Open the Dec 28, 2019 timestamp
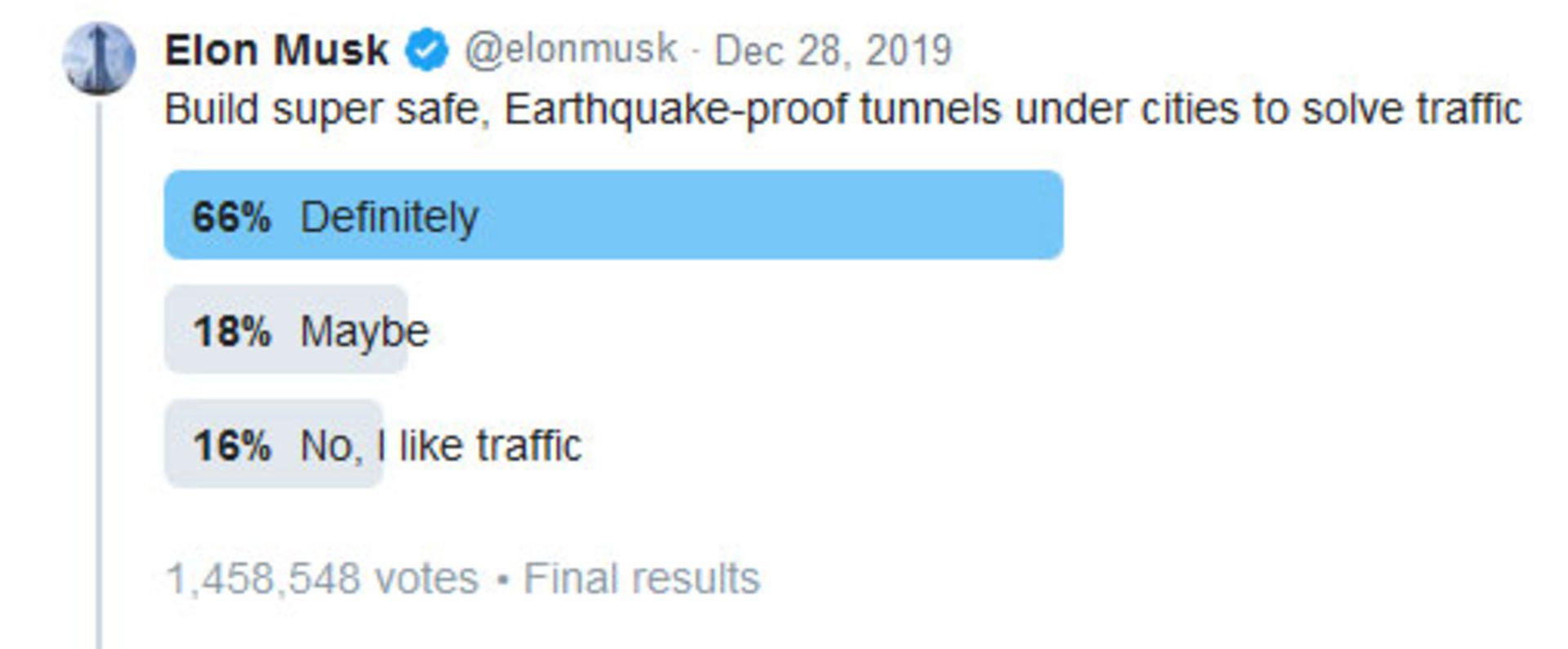Image resolution: width=1568 pixels, height=649 pixels. 833,51
